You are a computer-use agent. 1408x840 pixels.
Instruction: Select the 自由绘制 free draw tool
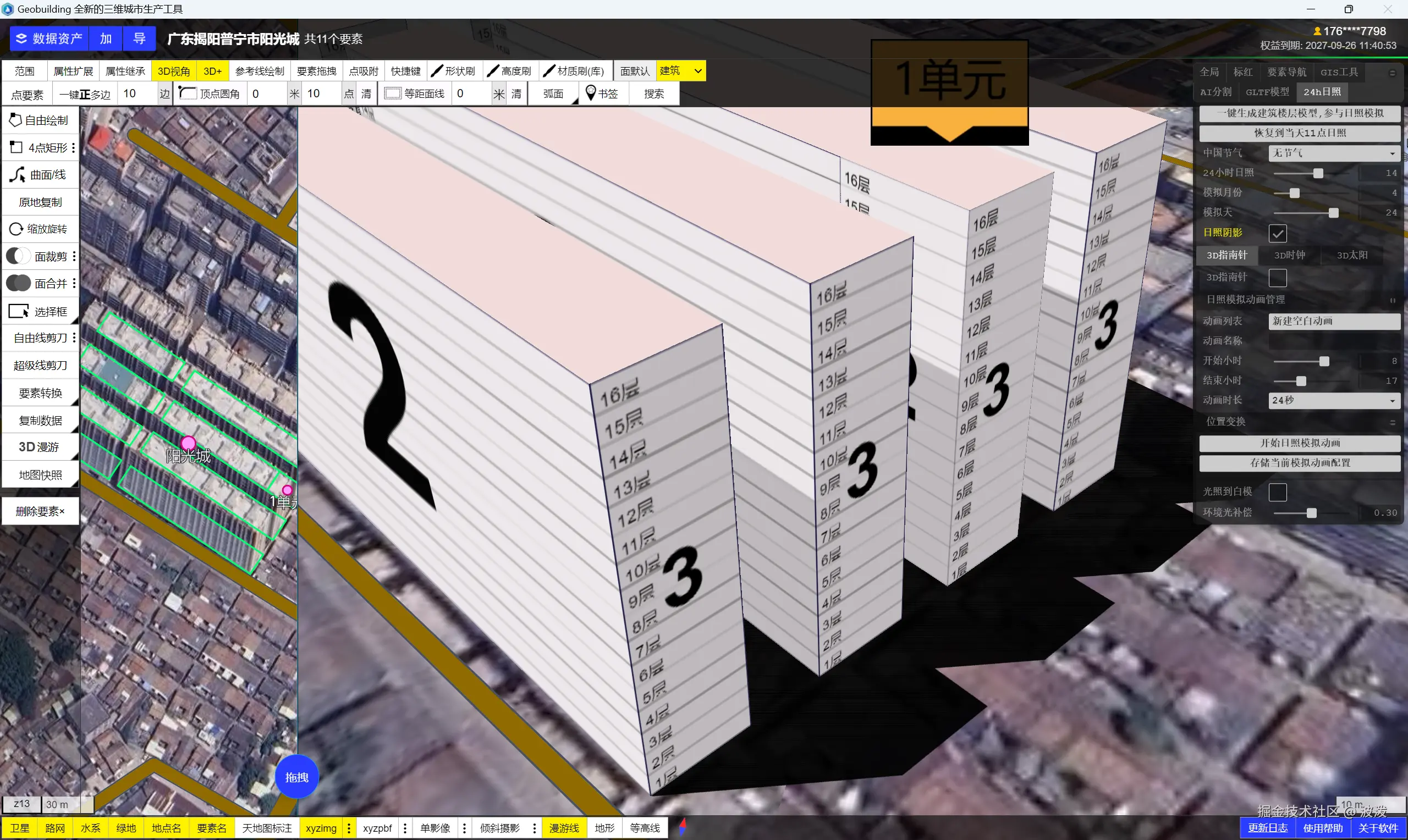click(40, 120)
